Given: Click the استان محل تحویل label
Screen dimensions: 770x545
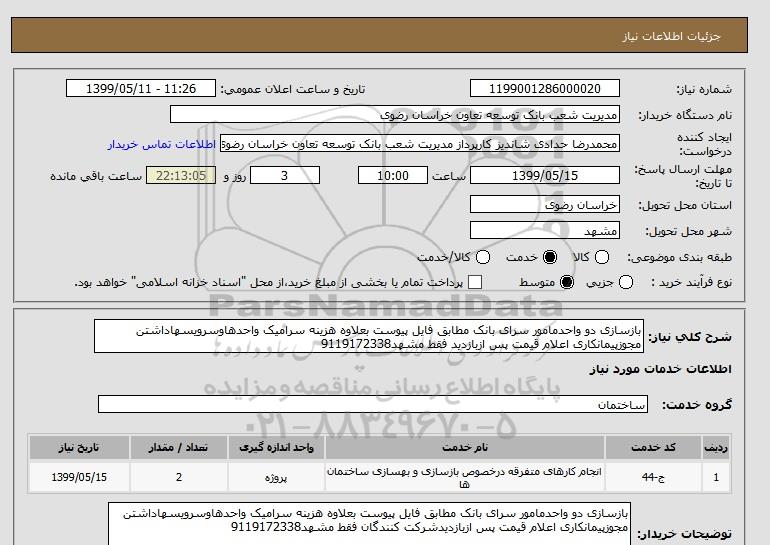Looking at the screenshot, I should [x=685, y=206].
